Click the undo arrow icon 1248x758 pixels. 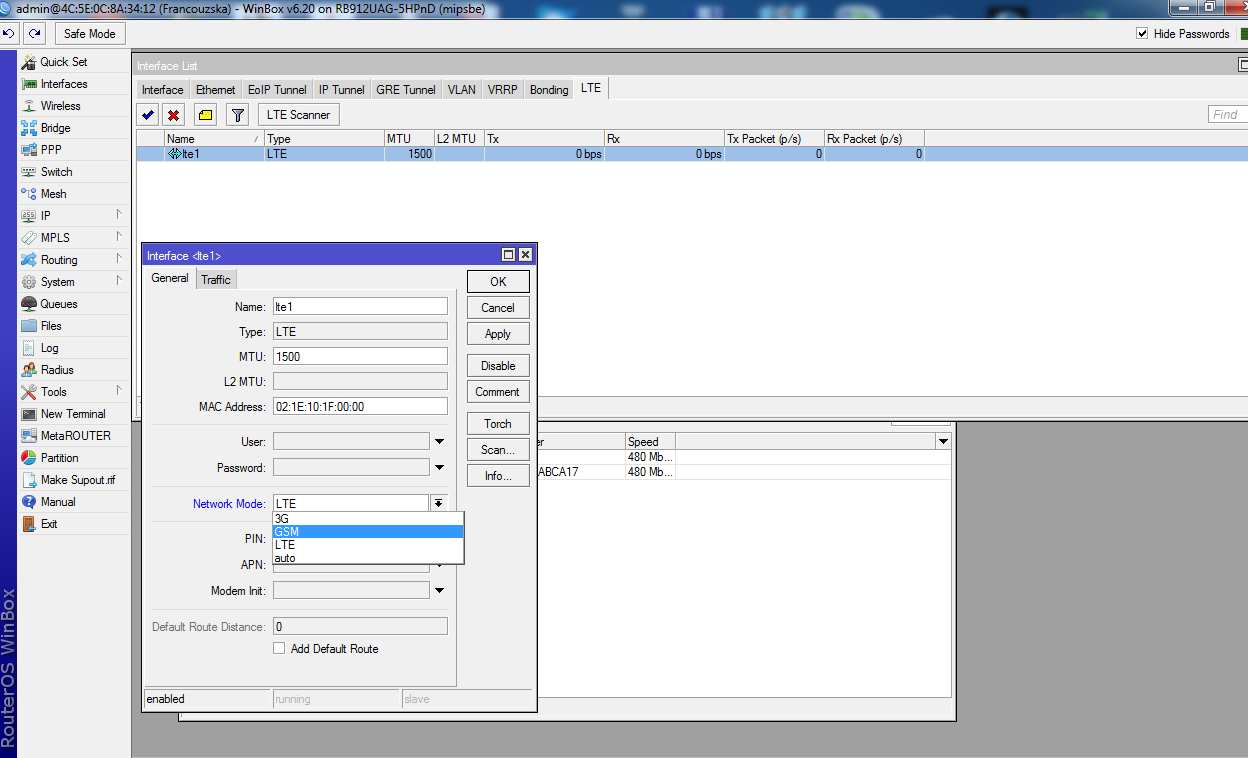click(x=9, y=34)
